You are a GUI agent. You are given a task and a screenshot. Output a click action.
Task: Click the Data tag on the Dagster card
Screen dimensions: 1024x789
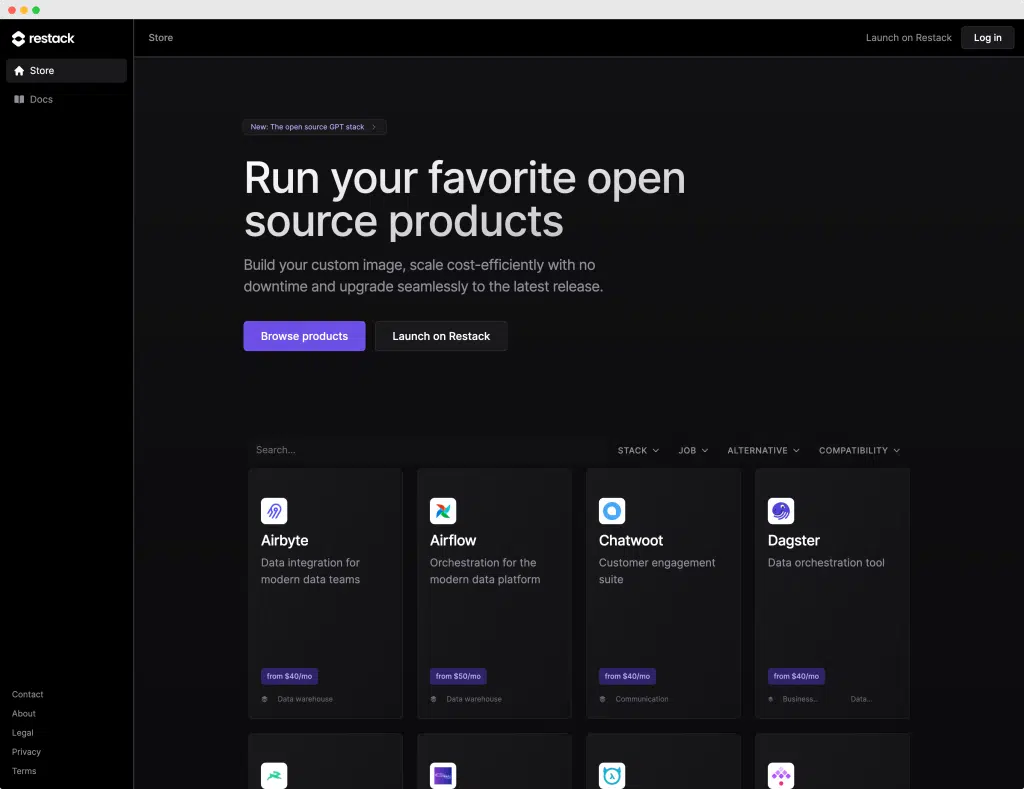coord(861,699)
